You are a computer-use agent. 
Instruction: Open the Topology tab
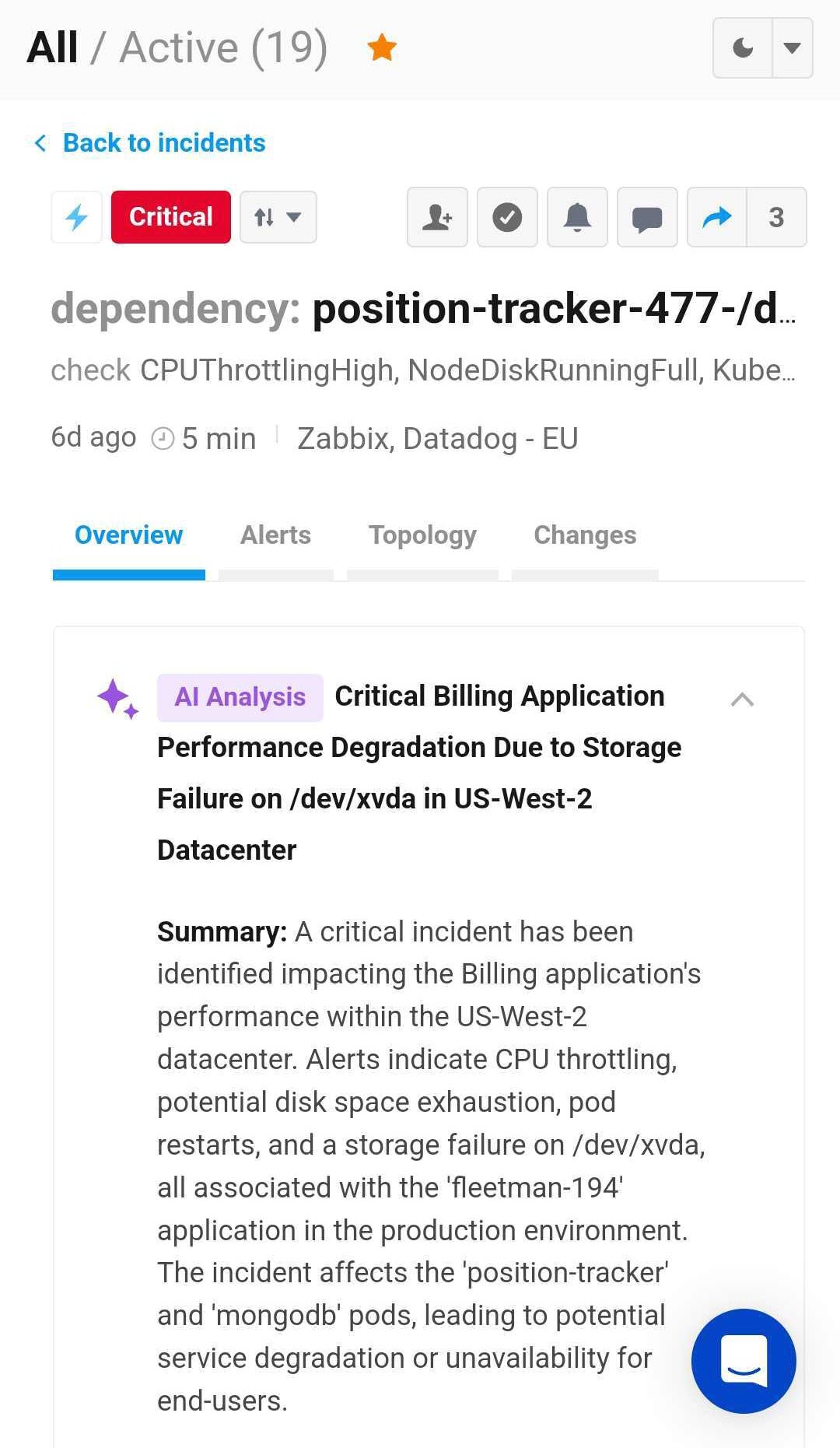tap(422, 535)
